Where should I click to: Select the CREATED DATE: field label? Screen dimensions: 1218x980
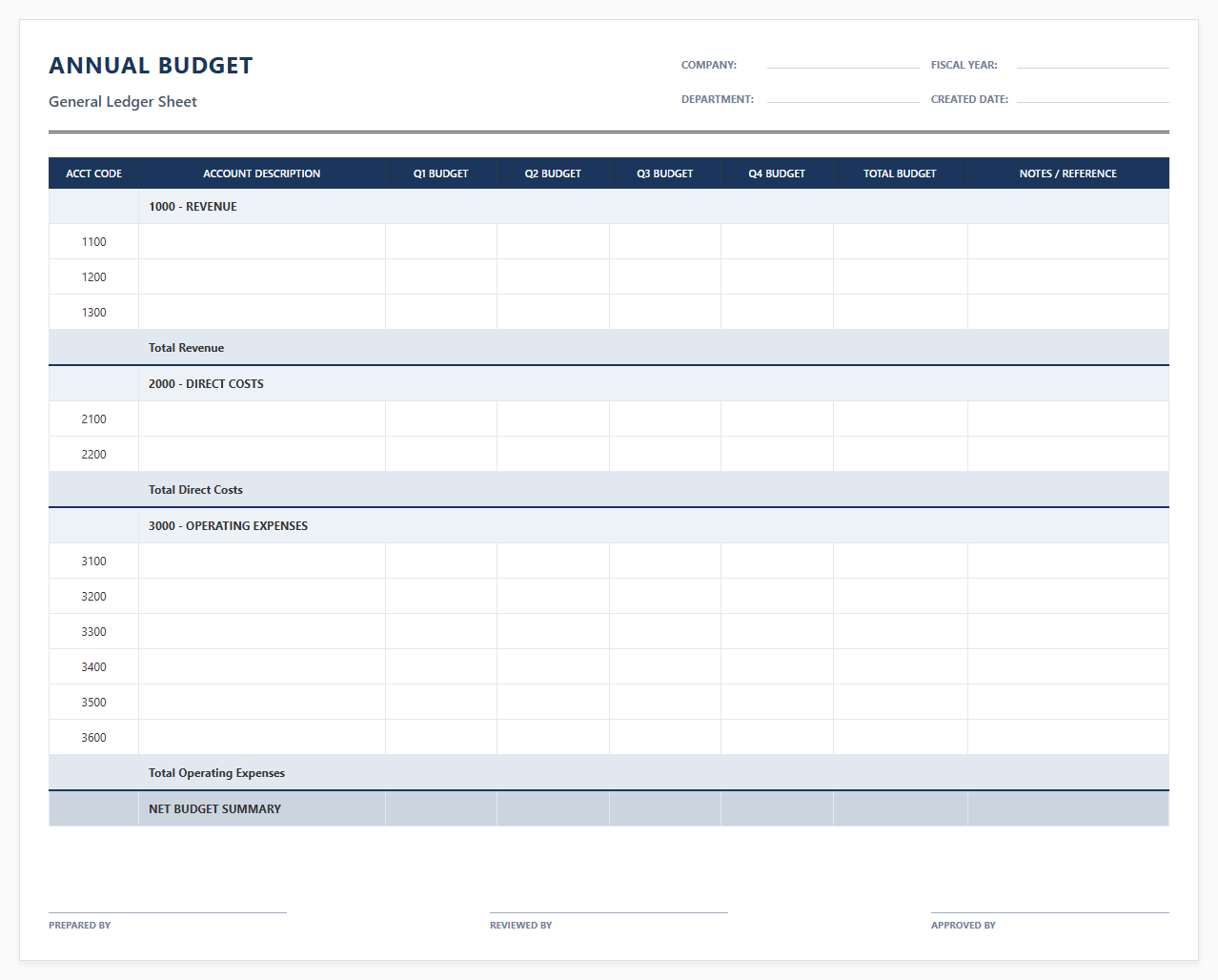(969, 99)
